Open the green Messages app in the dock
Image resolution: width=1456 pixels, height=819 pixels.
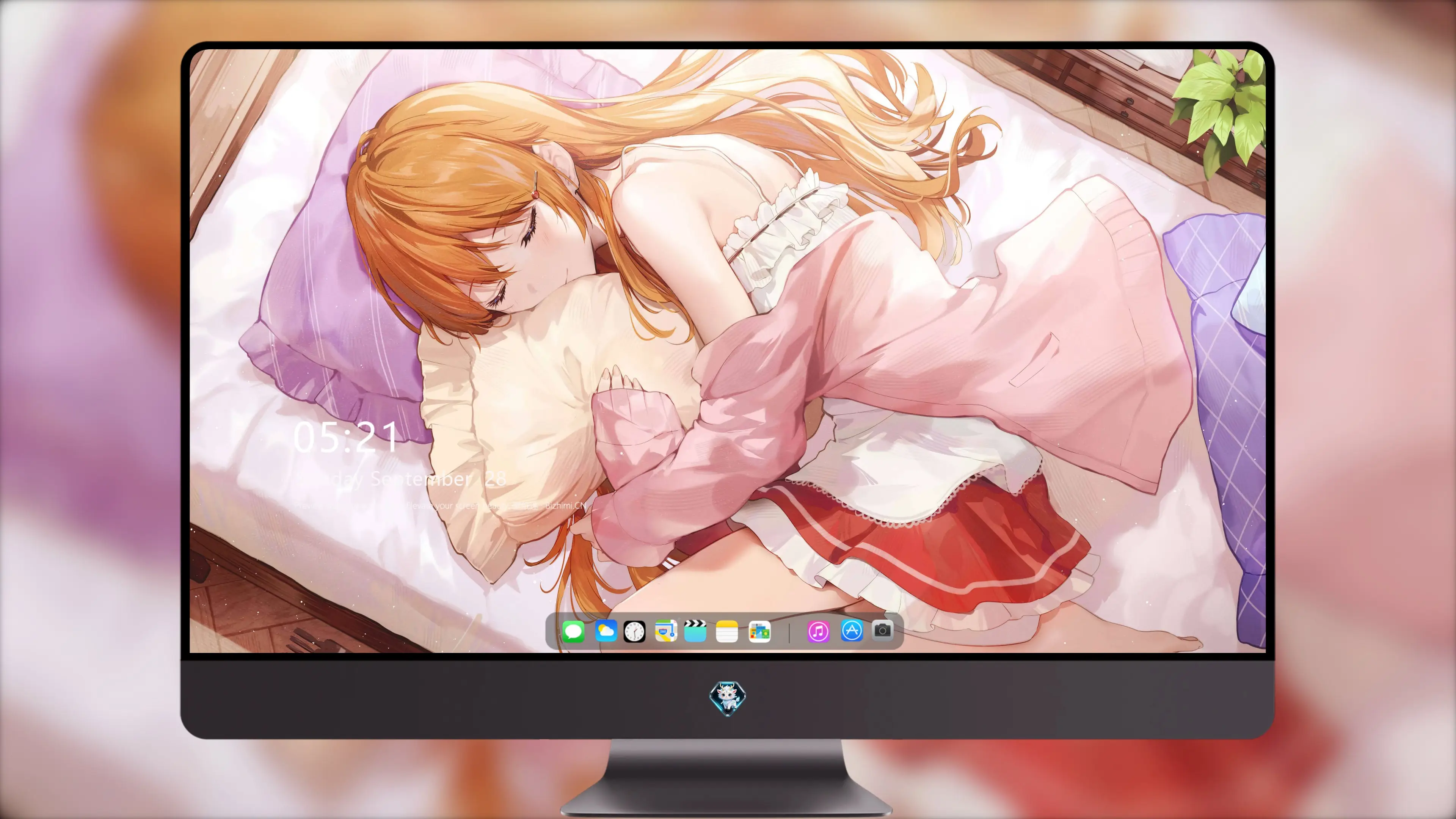[573, 631]
